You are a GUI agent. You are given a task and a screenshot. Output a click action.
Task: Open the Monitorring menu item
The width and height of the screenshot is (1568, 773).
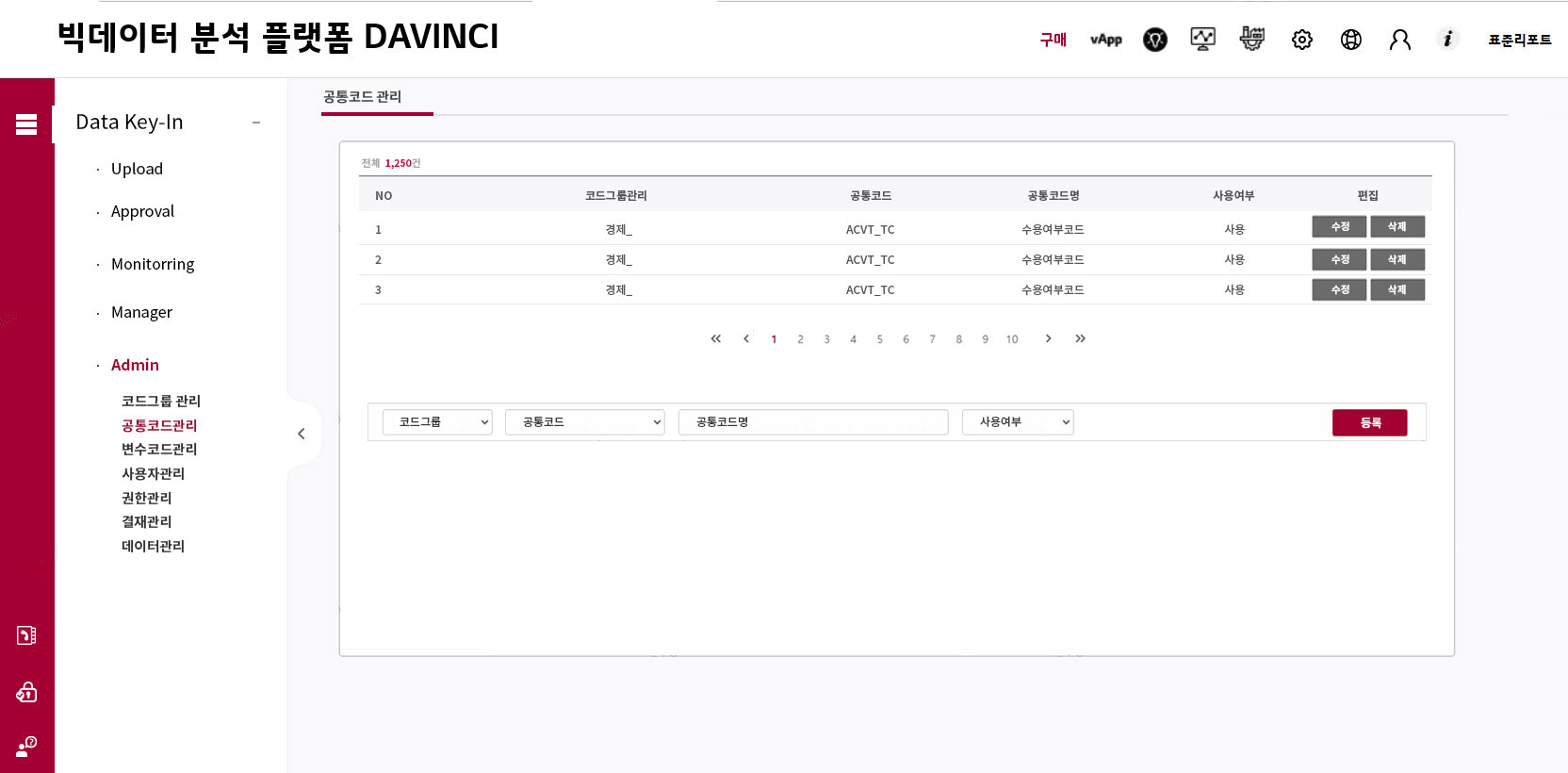153,264
